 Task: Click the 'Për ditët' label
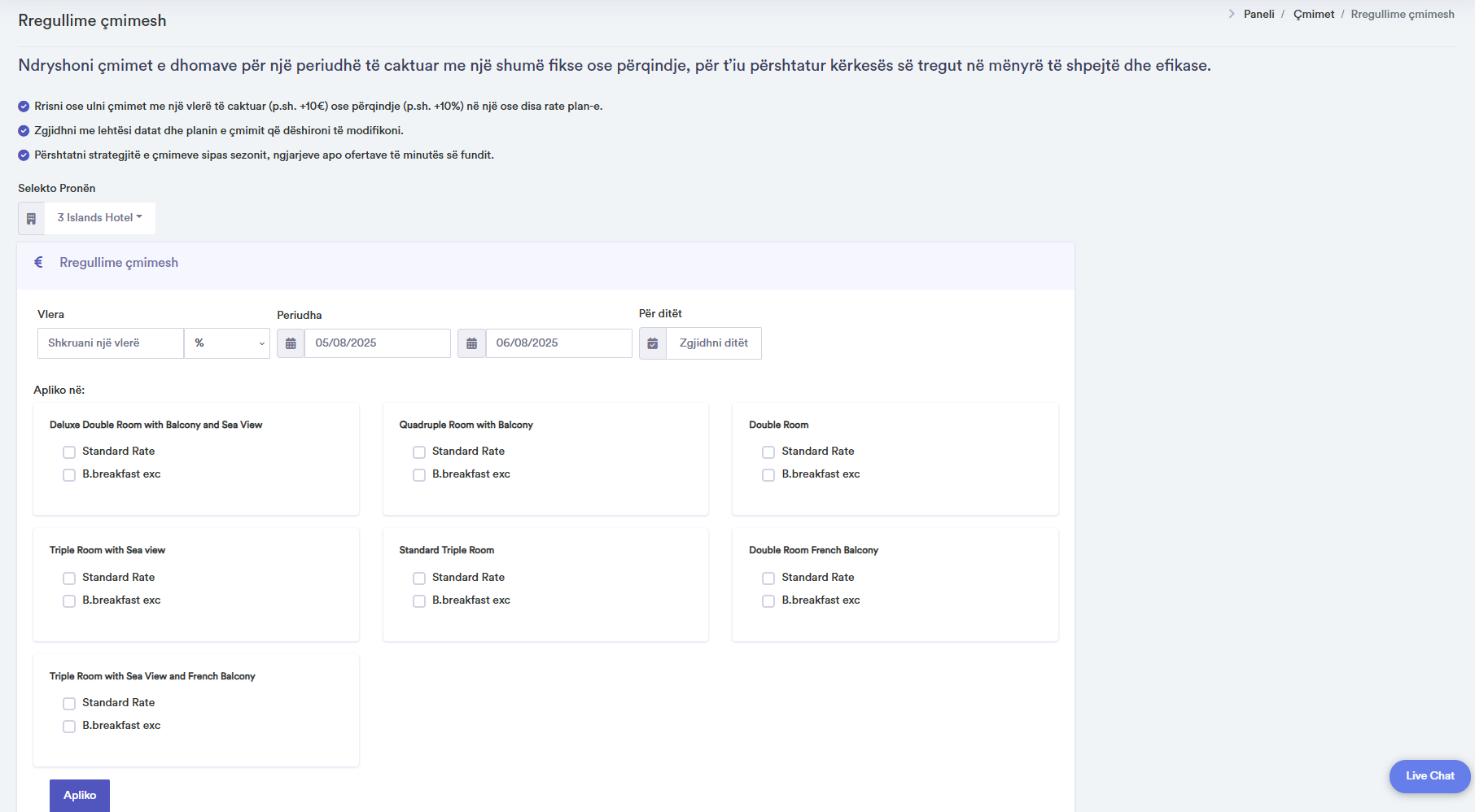[660, 313]
